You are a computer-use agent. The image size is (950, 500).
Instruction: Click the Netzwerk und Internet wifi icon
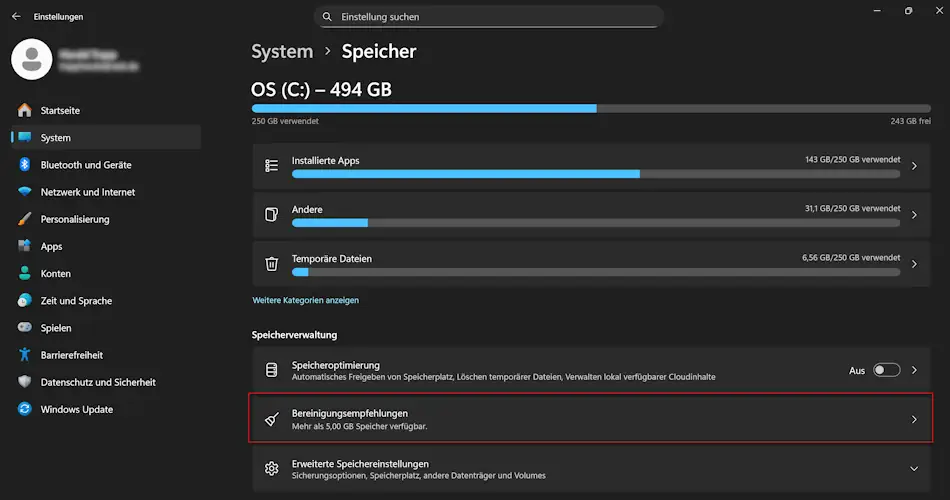click(x=24, y=192)
